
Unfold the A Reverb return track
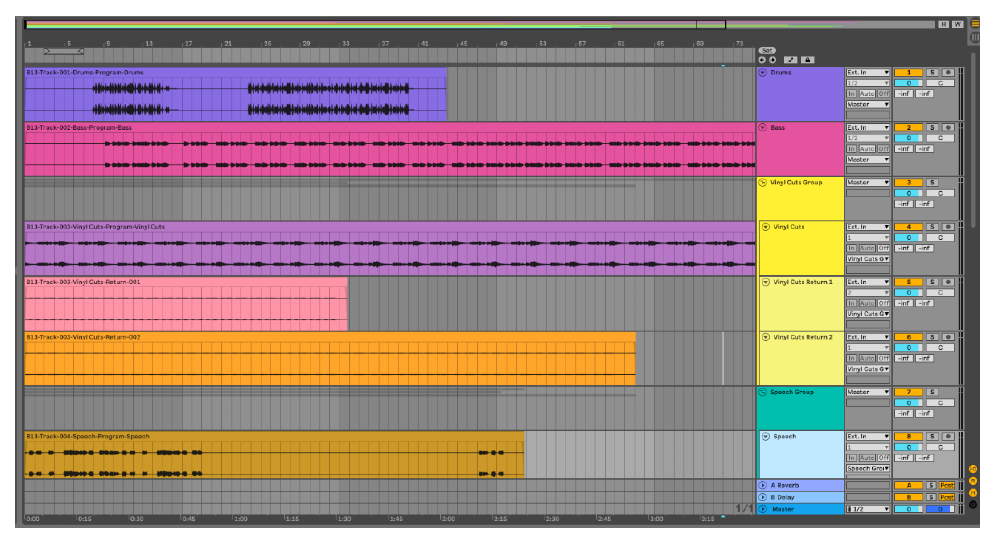coord(762,486)
